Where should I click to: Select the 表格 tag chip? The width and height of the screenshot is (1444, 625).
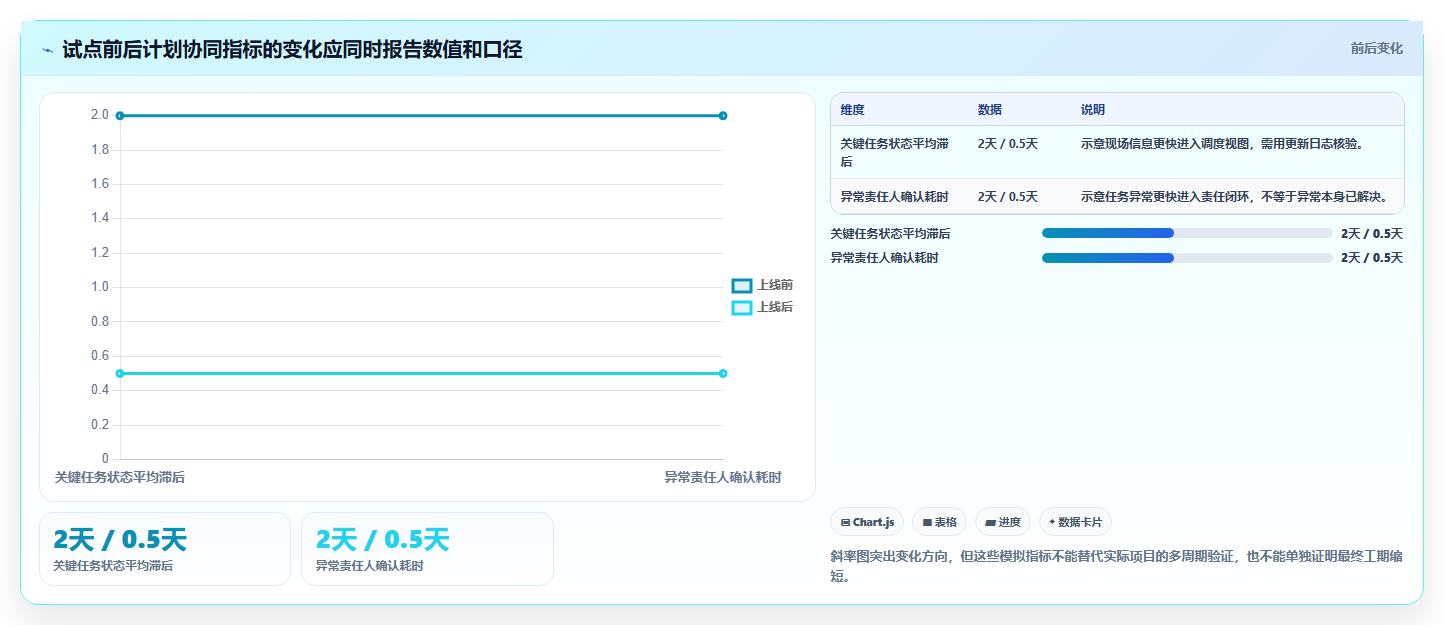[x=939, y=522]
